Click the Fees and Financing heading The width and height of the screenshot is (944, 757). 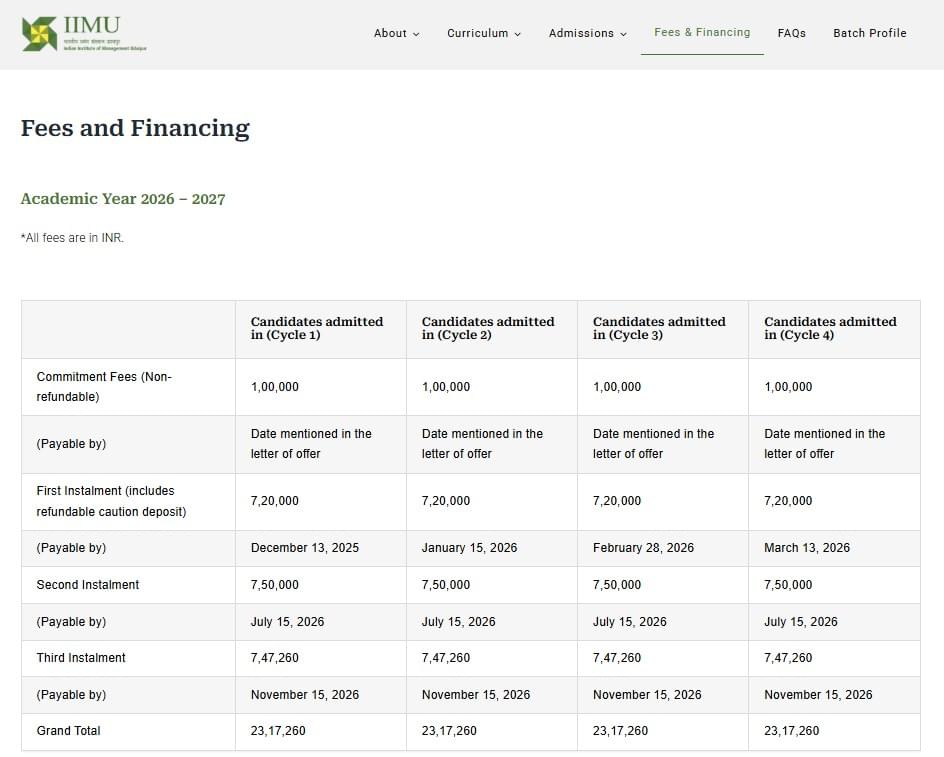pos(135,128)
